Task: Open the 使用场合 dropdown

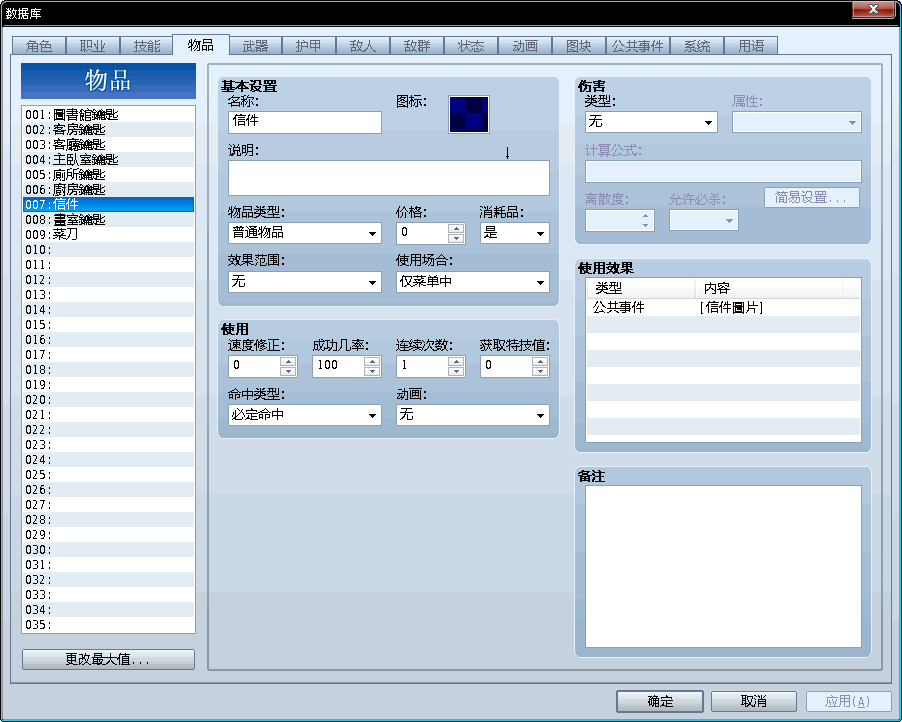Action: click(x=472, y=282)
